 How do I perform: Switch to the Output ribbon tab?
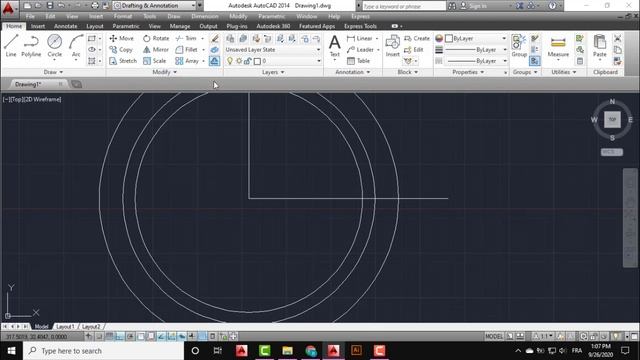(x=208, y=26)
